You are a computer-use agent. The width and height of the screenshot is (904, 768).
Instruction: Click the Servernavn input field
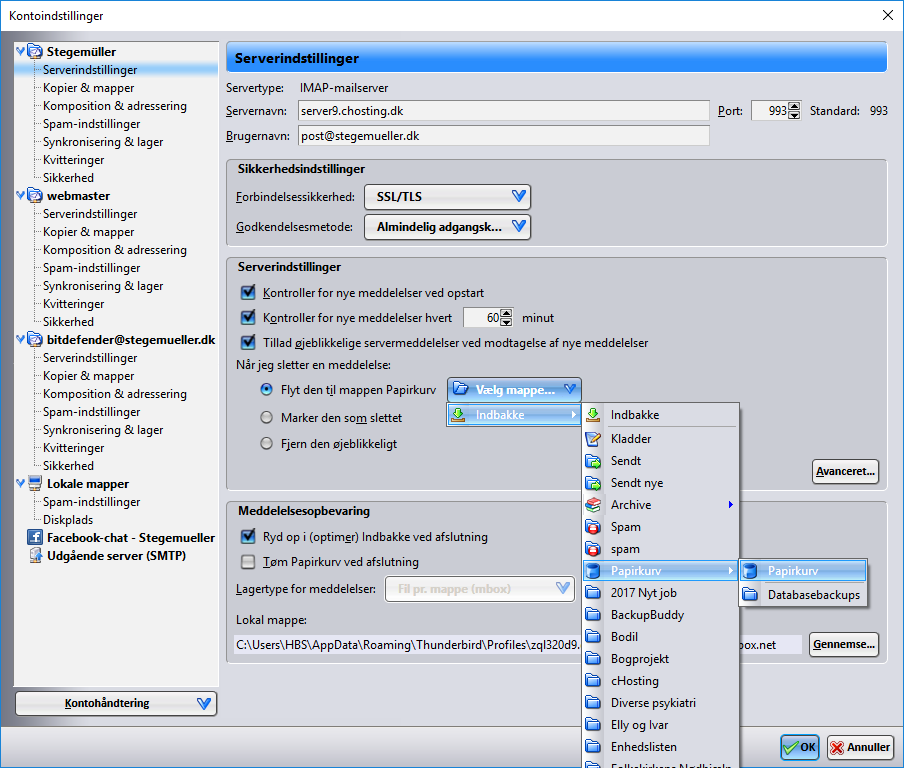[x=503, y=111]
